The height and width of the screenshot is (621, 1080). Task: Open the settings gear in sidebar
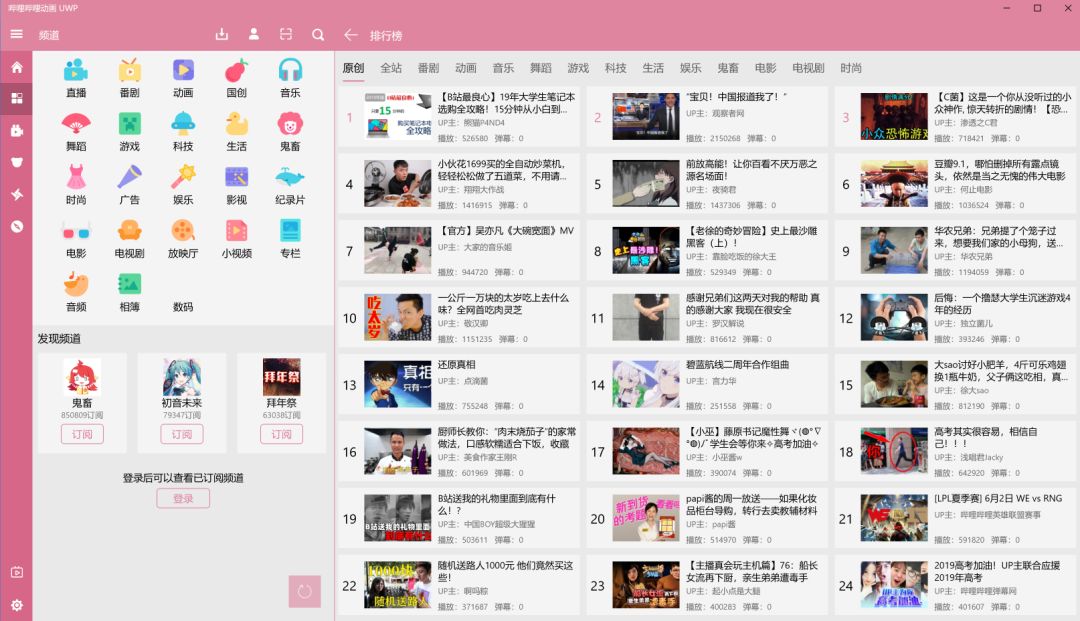pos(17,605)
